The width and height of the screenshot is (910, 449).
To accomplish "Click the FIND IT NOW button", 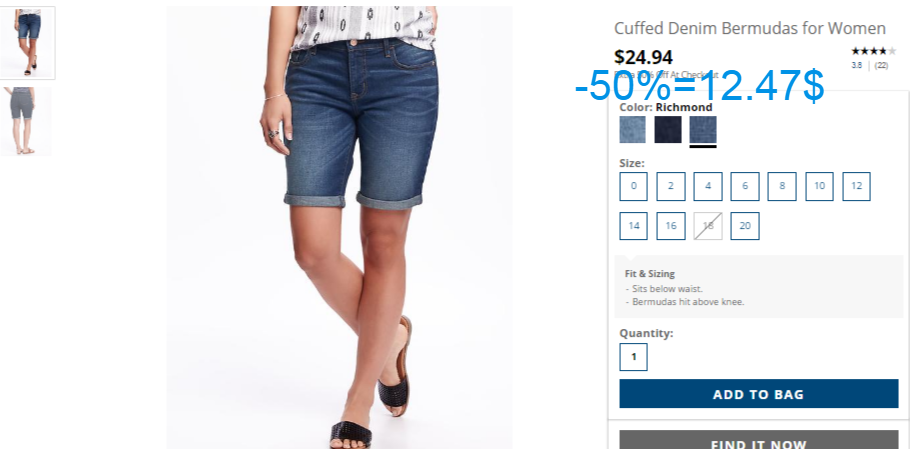I will point(759,440).
